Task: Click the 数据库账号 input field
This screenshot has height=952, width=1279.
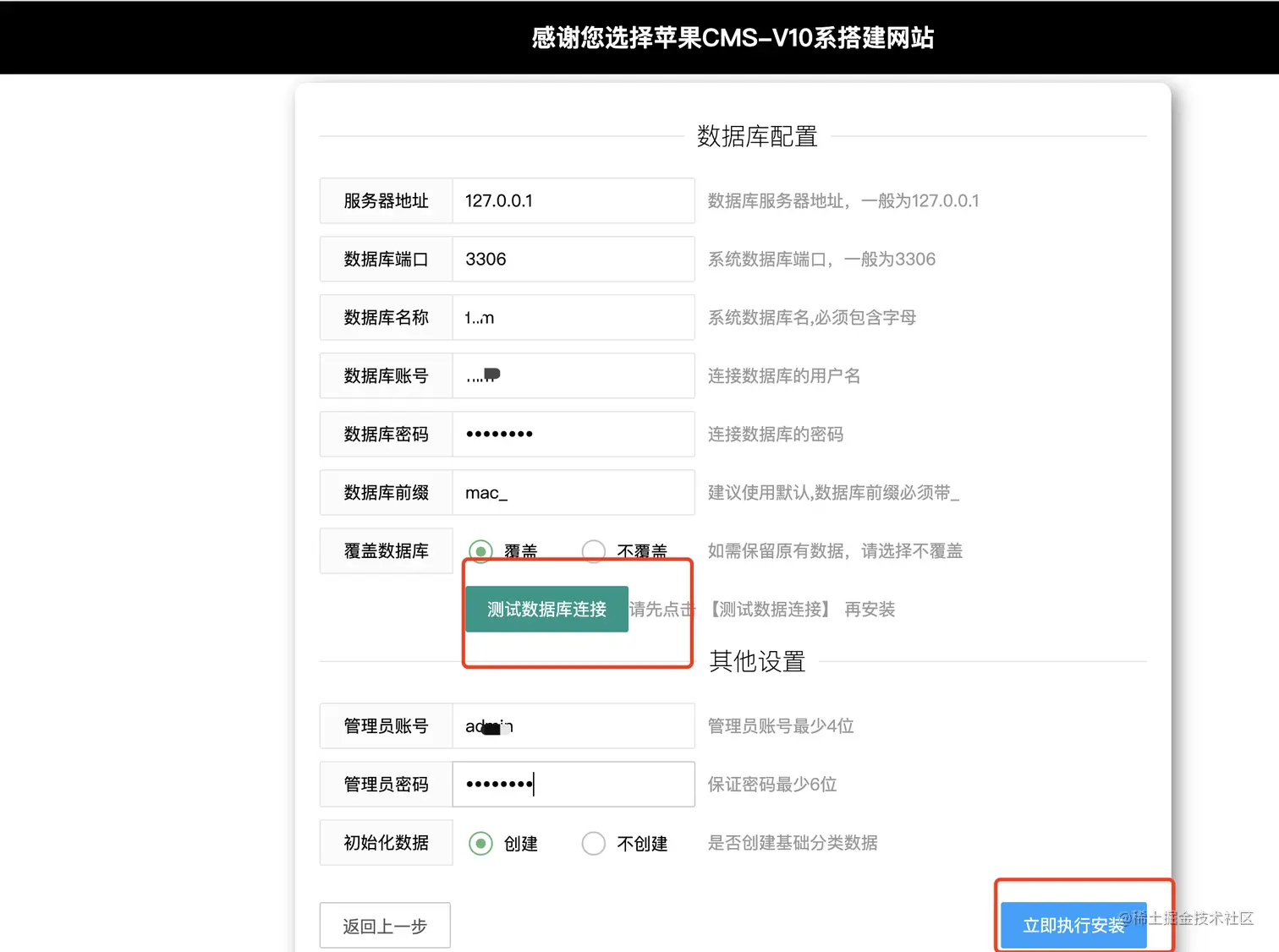Action: [x=574, y=375]
